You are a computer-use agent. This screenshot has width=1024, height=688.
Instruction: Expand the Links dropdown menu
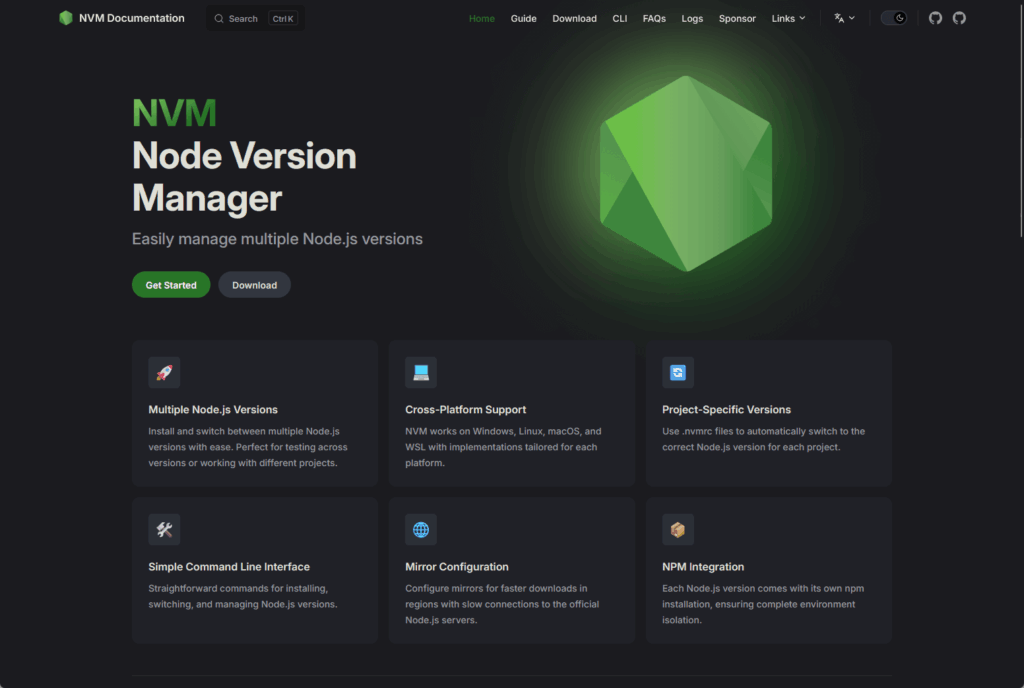pos(788,18)
